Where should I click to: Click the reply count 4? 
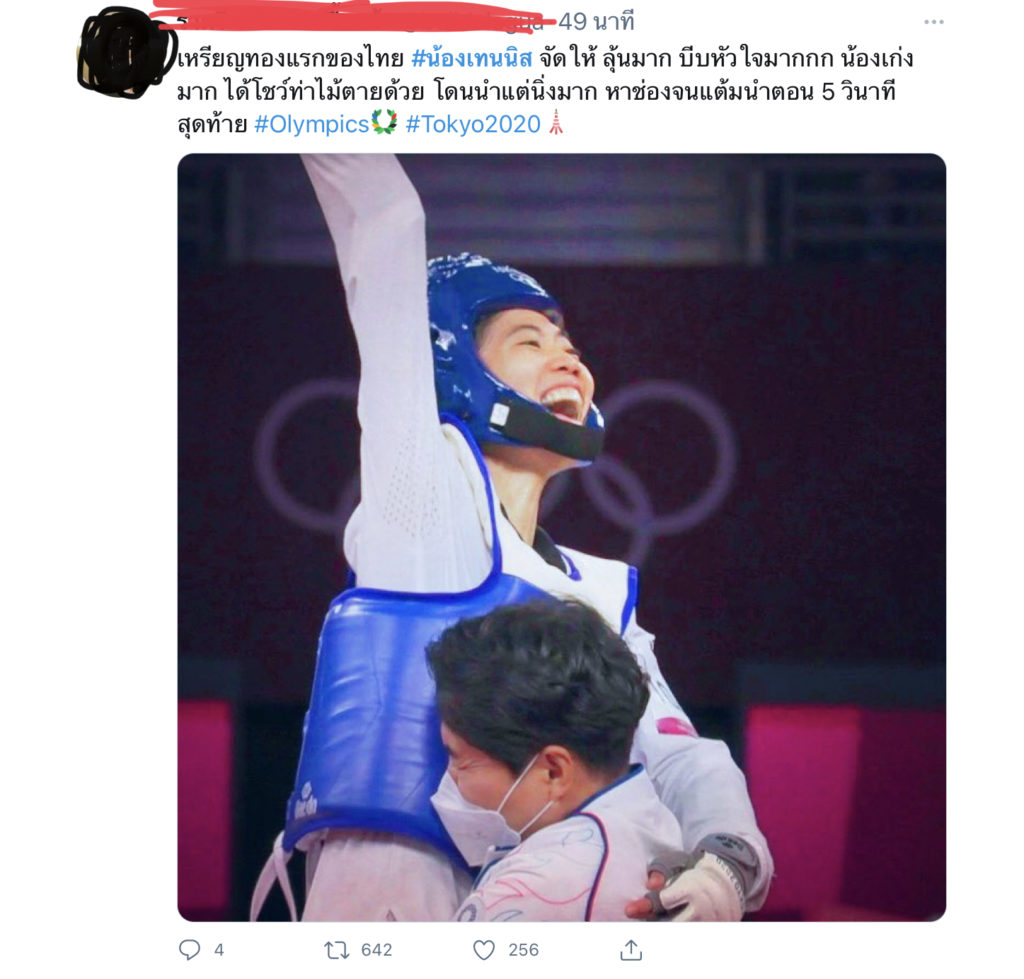(219, 950)
